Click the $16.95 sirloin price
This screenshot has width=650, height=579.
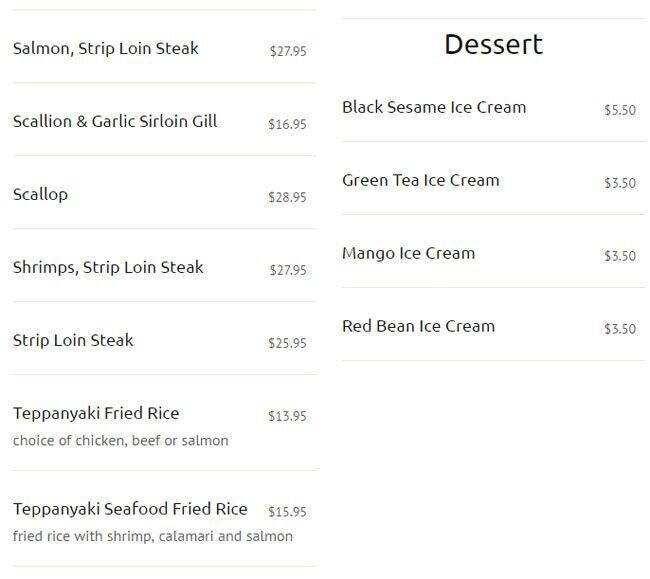point(288,125)
